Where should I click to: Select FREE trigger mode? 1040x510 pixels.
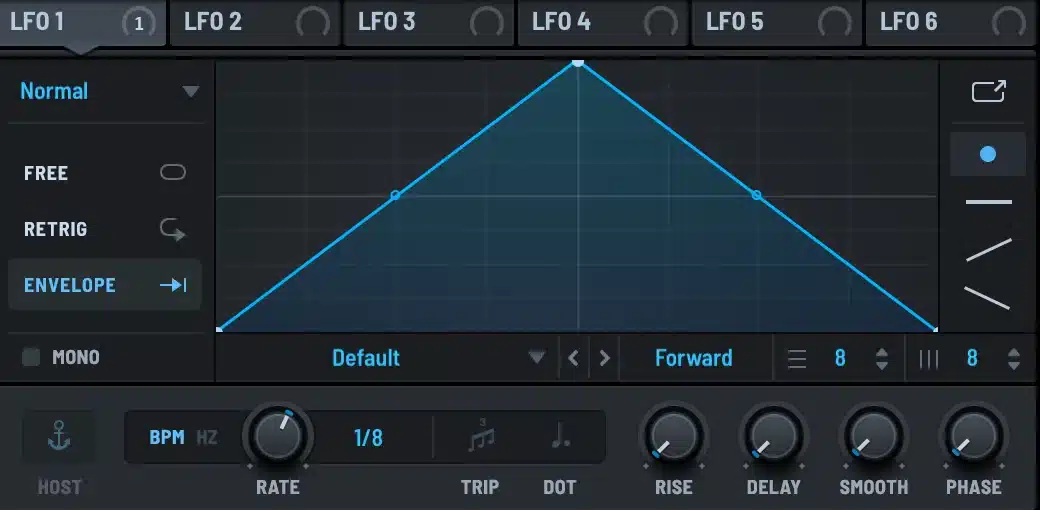point(105,173)
